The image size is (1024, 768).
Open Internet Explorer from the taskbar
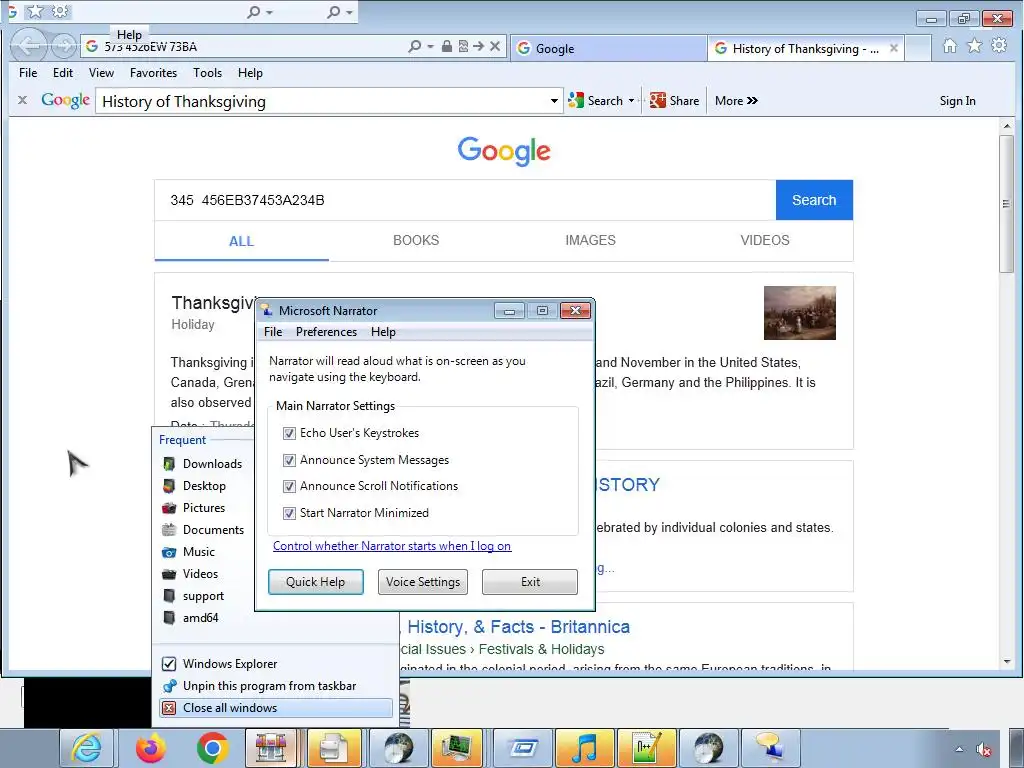point(86,748)
